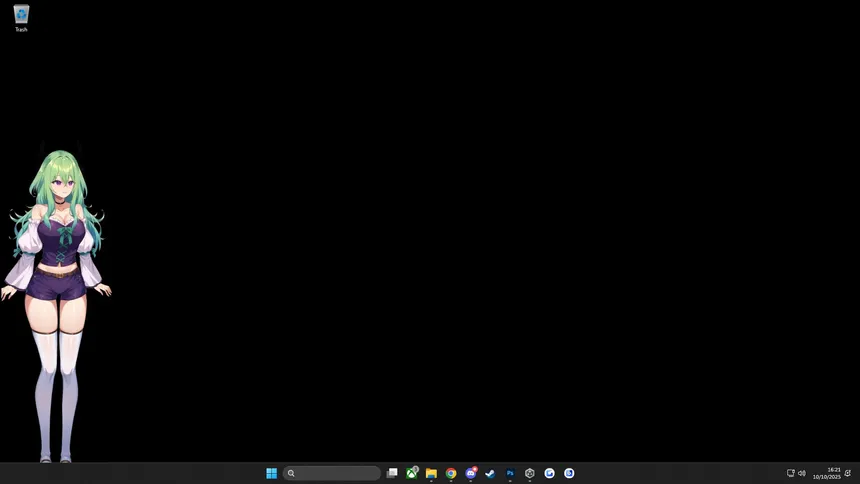Image resolution: width=860 pixels, height=484 pixels.
Task: Open Discord from the taskbar
Action: [x=471, y=473]
